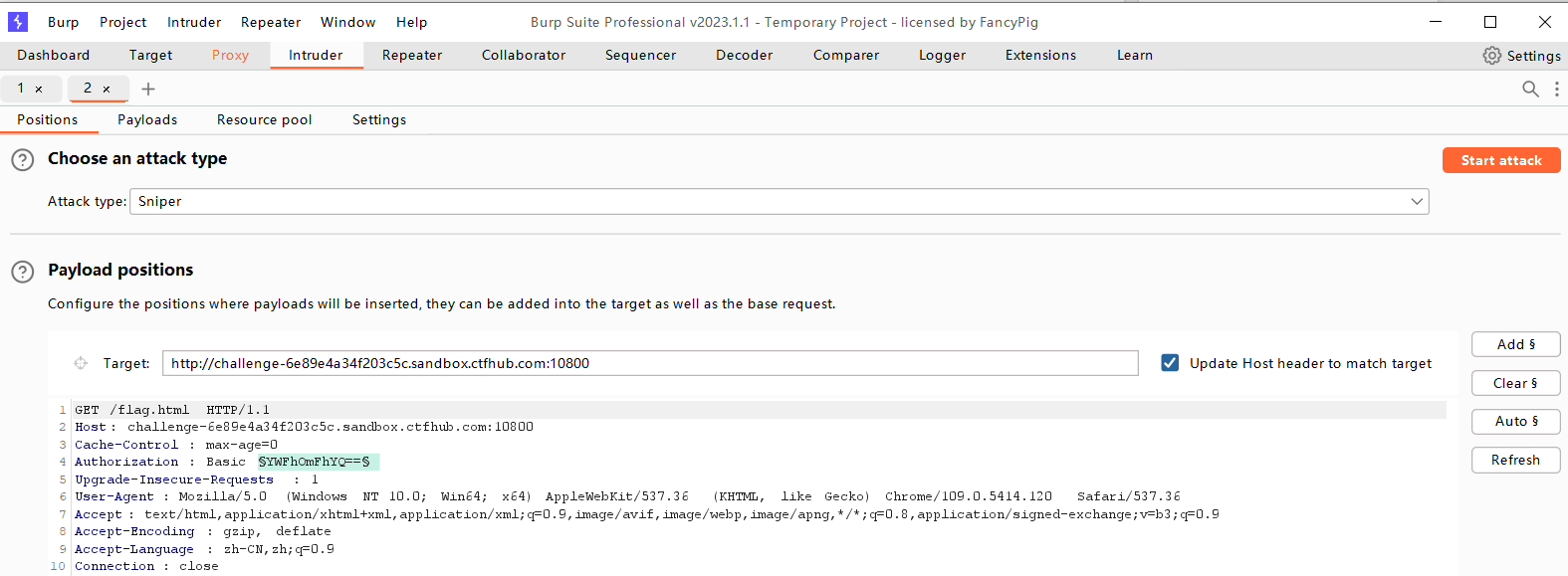Click the Refresh button

[1516, 461]
